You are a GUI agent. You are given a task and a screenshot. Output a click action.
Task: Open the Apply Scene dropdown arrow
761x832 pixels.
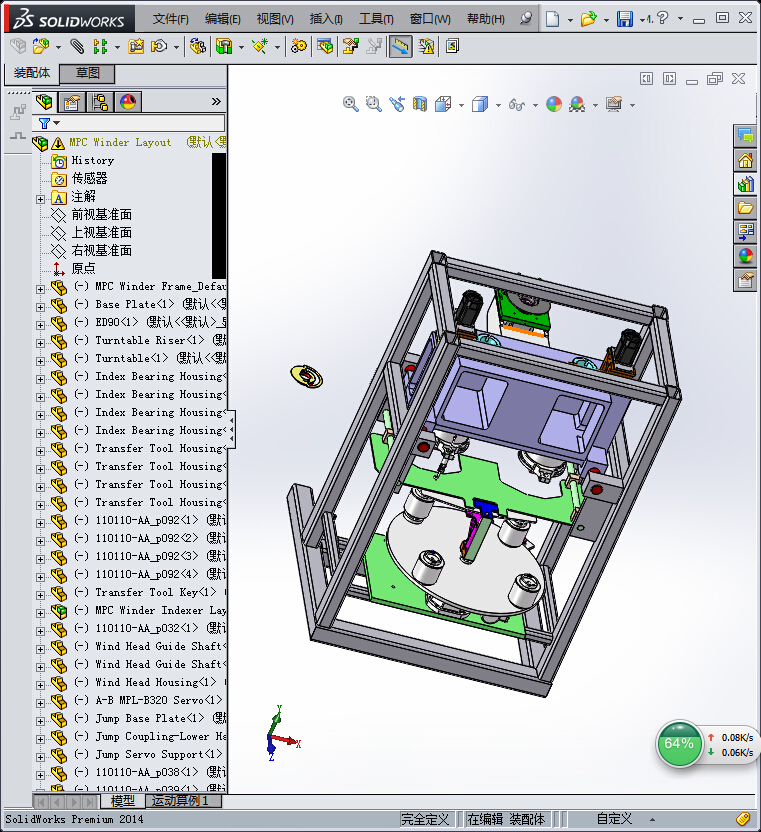pyautogui.click(x=595, y=105)
